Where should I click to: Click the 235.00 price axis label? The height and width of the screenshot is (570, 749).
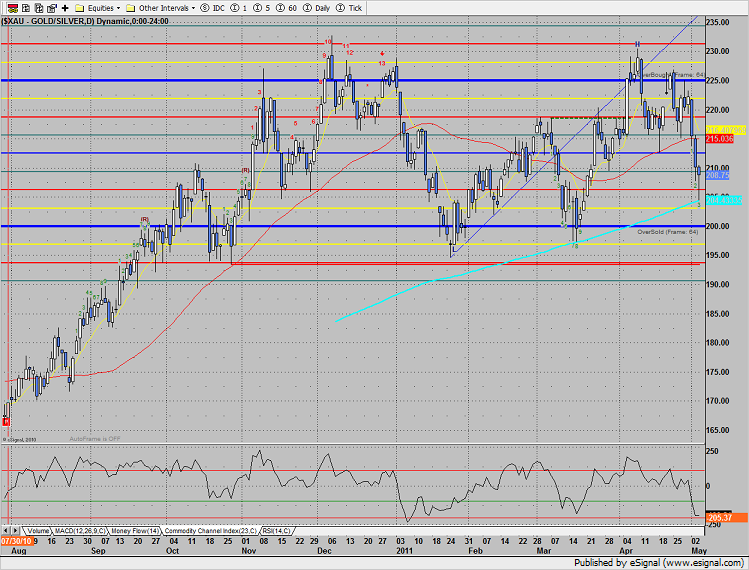pos(718,22)
